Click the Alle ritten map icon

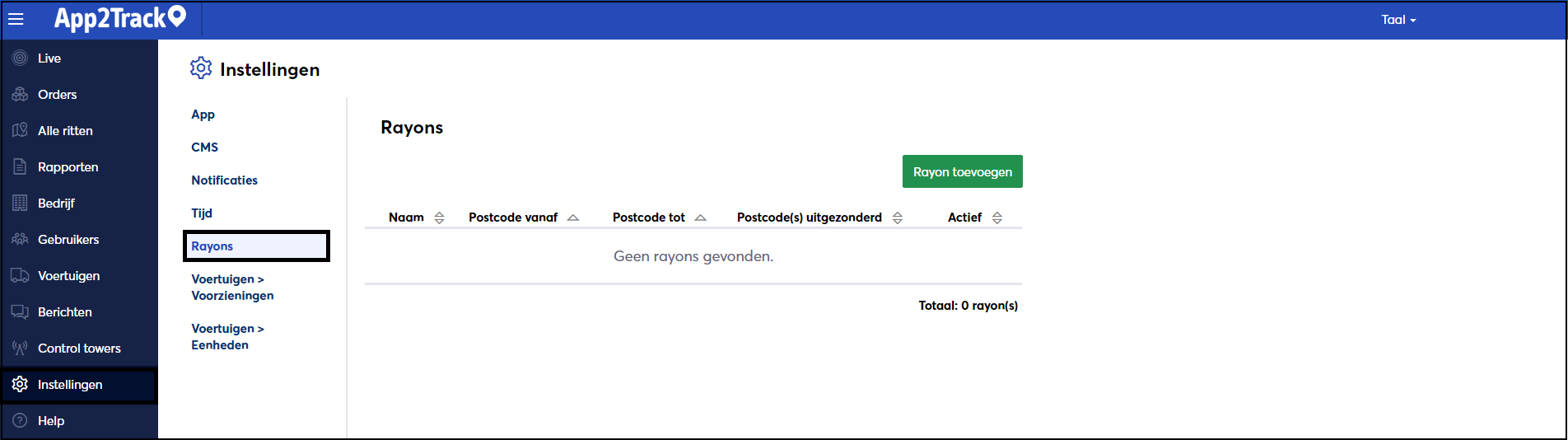[20, 130]
